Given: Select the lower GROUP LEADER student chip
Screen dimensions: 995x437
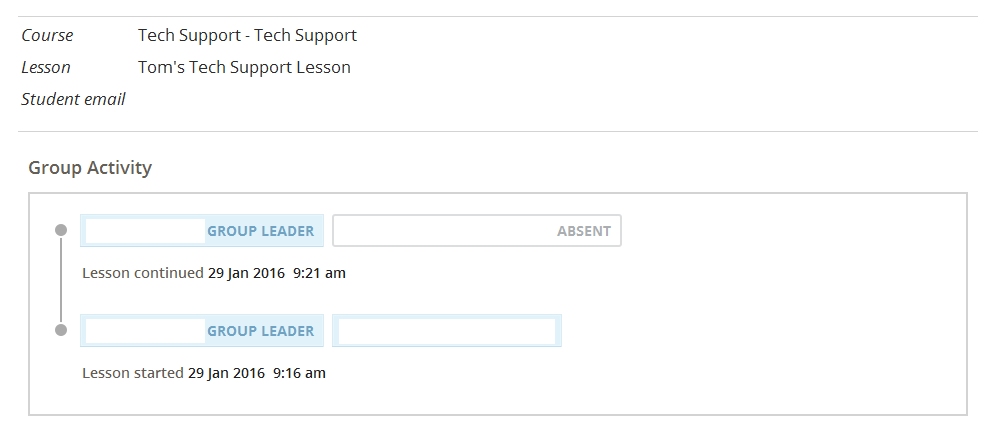Looking at the screenshot, I should pos(202,331).
